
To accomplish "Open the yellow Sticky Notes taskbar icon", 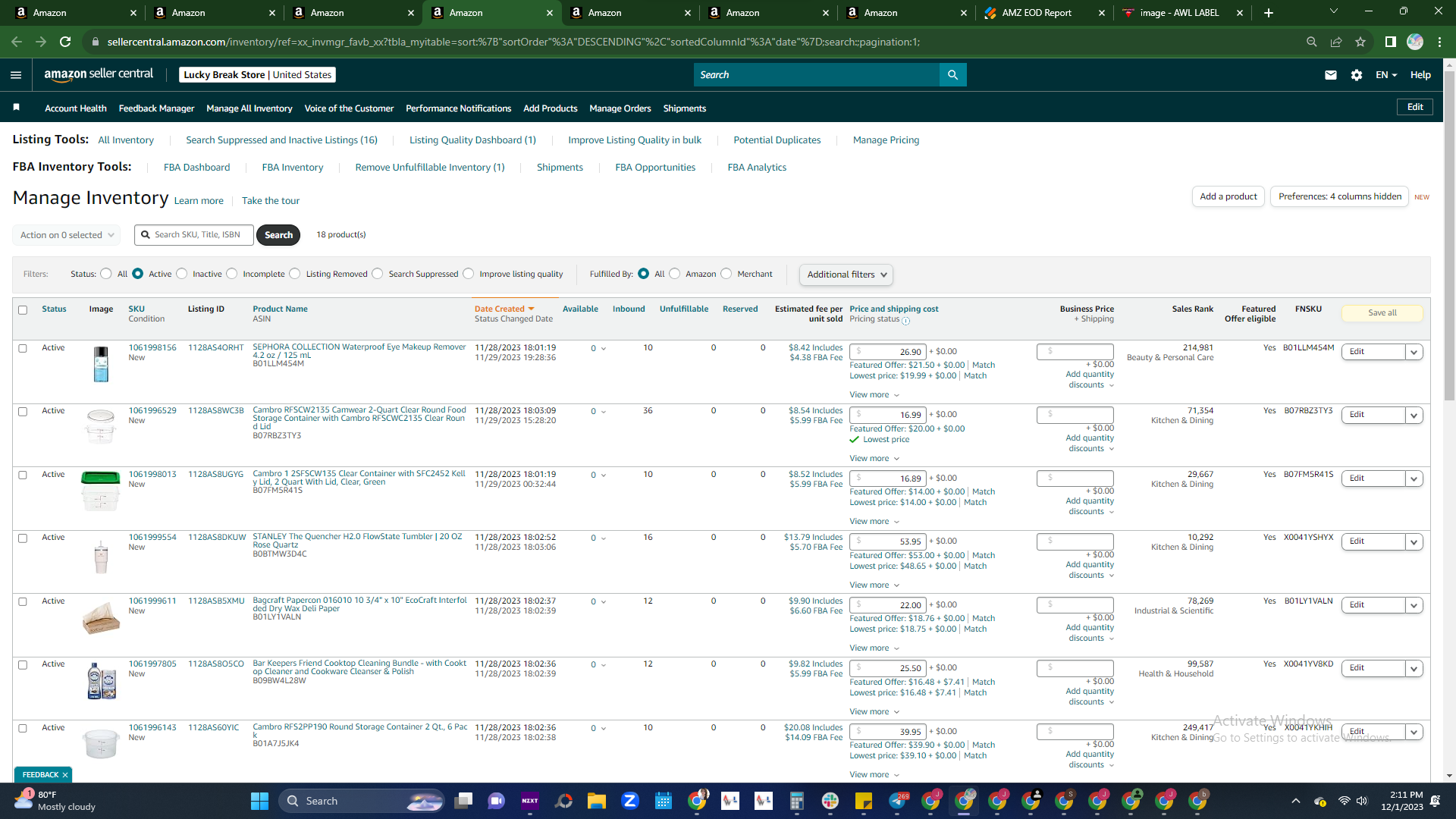I will (x=863, y=801).
